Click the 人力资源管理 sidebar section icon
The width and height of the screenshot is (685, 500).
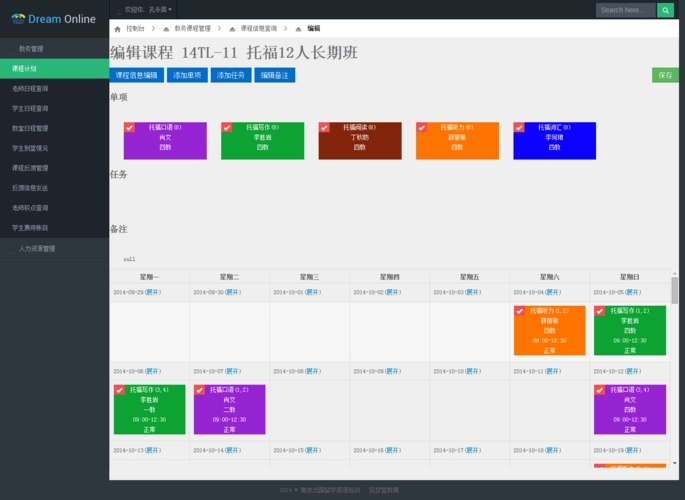click(13, 248)
